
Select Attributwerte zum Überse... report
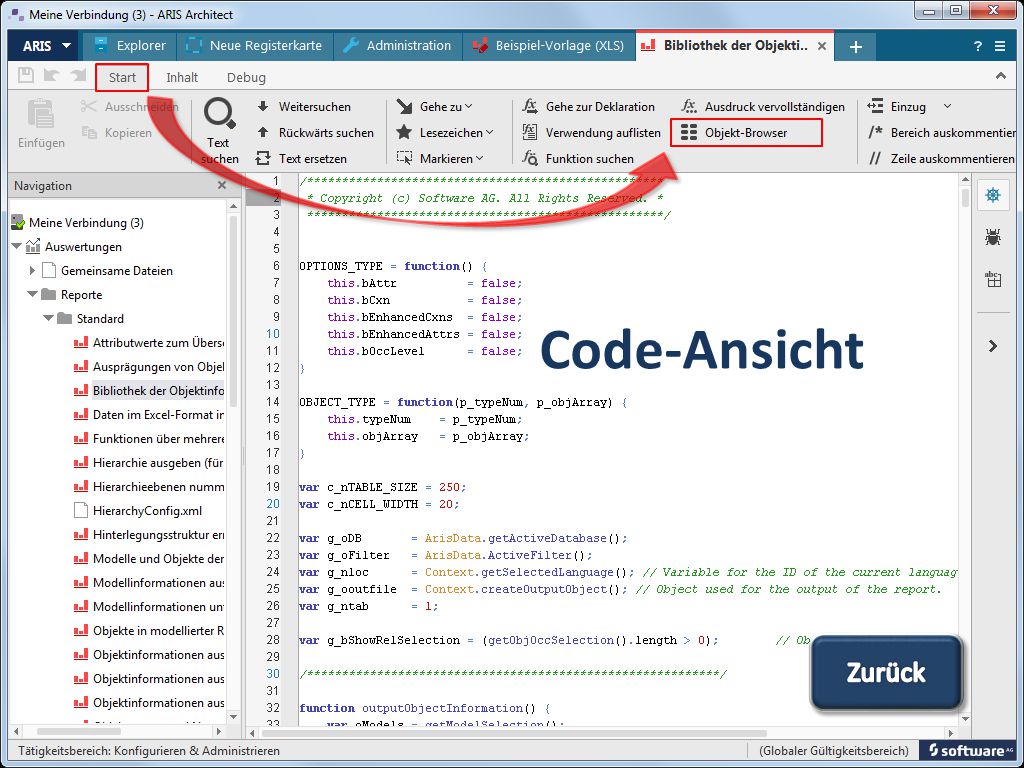[x=158, y=343]
